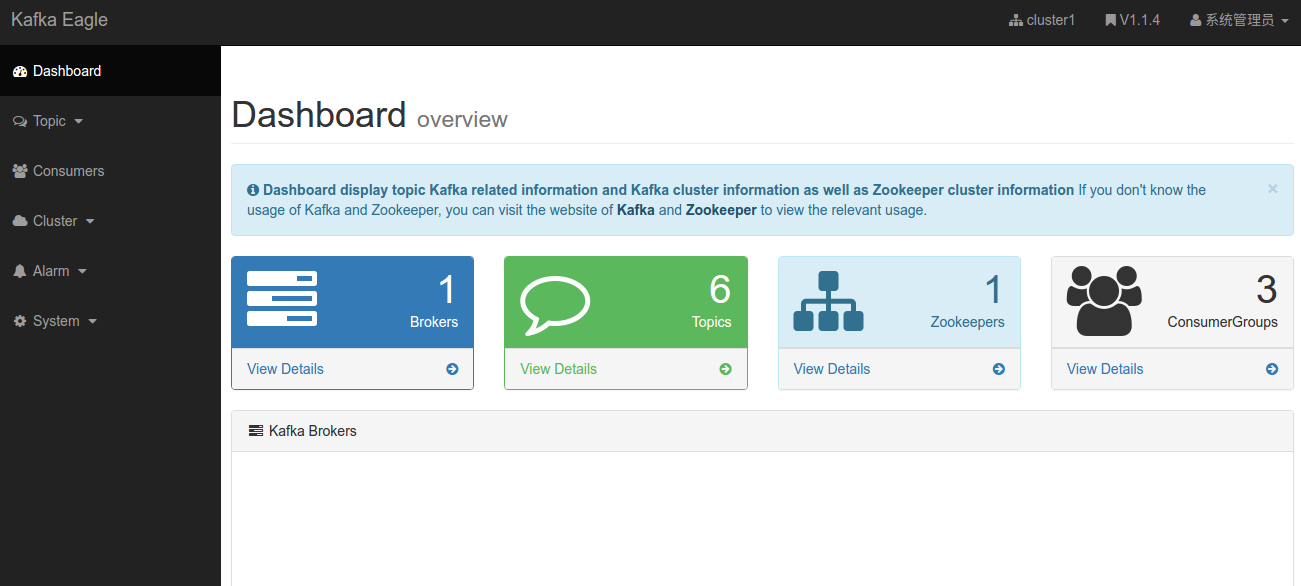Open the Topic sidebar menu label
The width and height of the screenshot is (1301, 586).
pos(49,121)
